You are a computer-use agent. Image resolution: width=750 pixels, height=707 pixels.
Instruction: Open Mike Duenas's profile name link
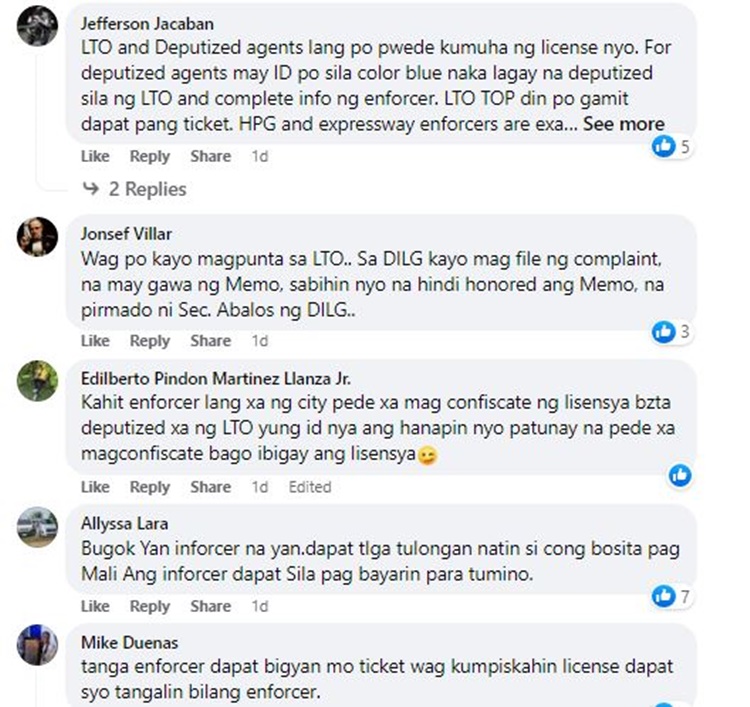click(130, 642)
